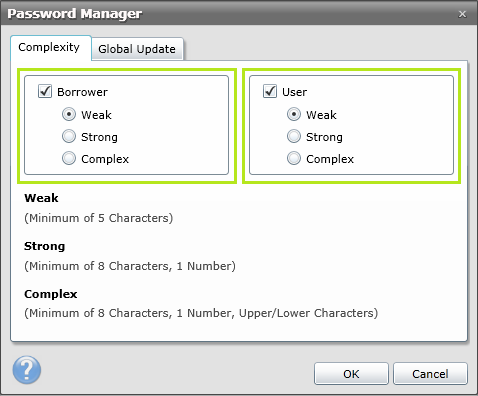Image resolution: width=478 pixels, height=396 pixels.
Task: Open help with the blue question mark icon
Action: click(x=27, y=370)
